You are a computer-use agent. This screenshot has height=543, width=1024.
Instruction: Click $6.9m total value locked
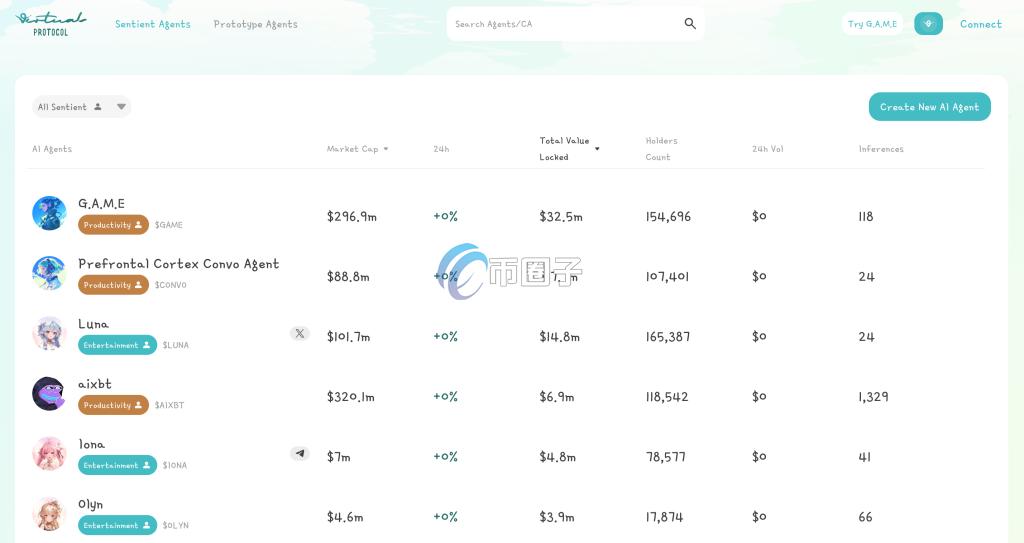click(x=556, y=397)
